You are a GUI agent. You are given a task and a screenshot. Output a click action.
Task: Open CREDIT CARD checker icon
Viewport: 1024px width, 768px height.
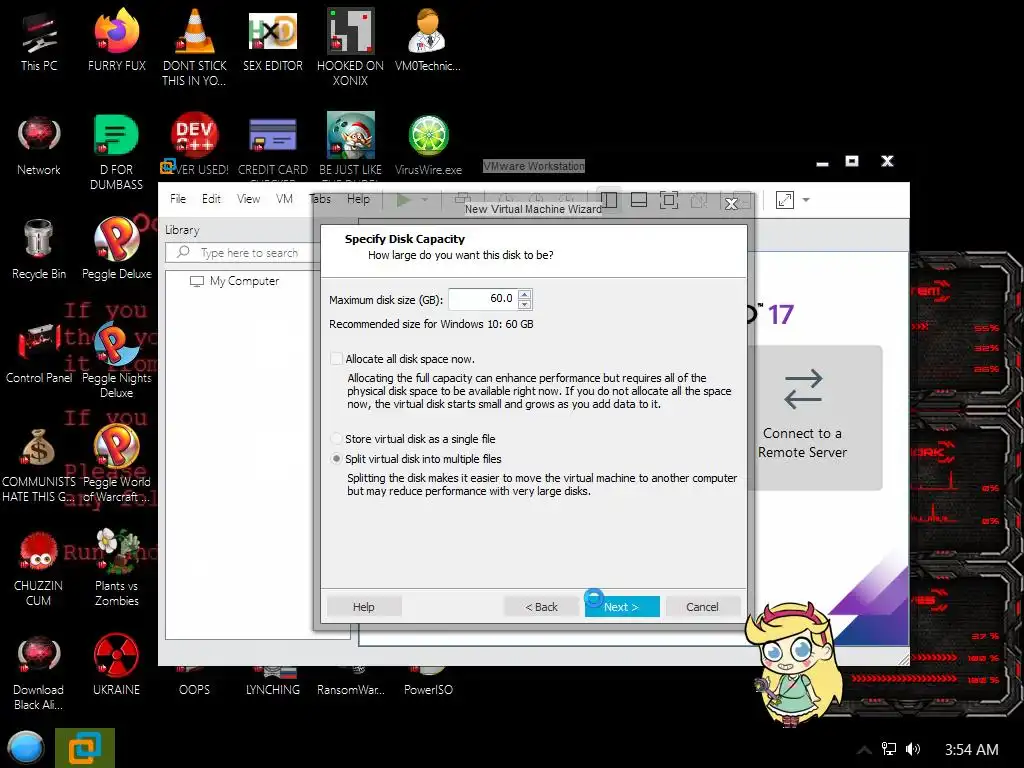[x=273, y=146]
